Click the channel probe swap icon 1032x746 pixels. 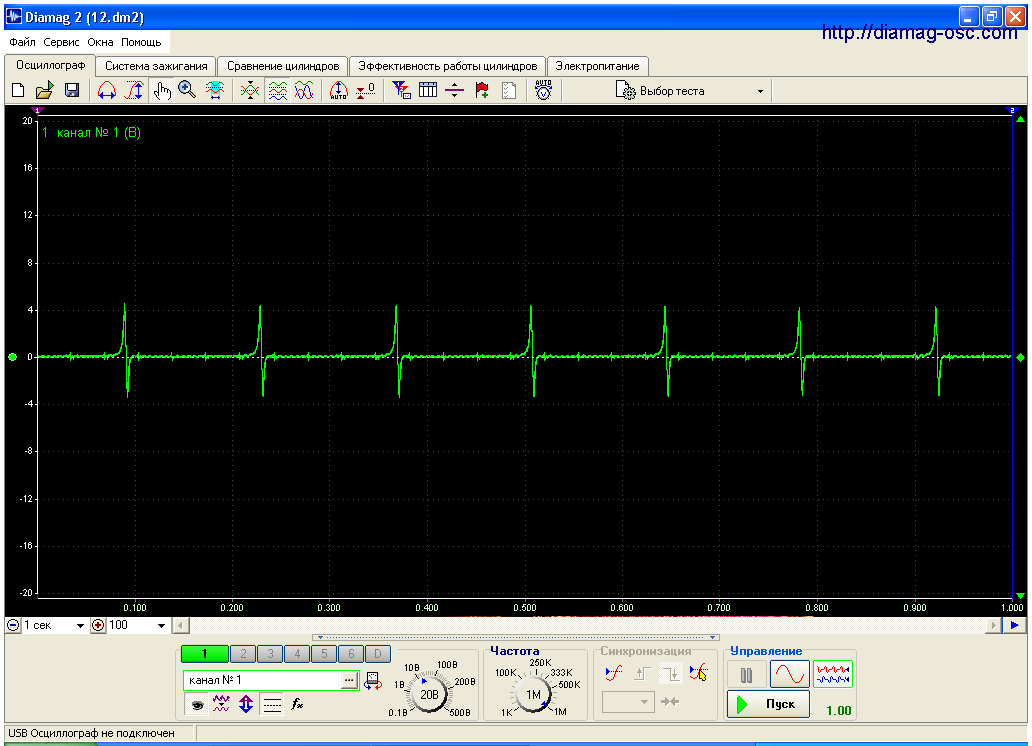(373, 680)
